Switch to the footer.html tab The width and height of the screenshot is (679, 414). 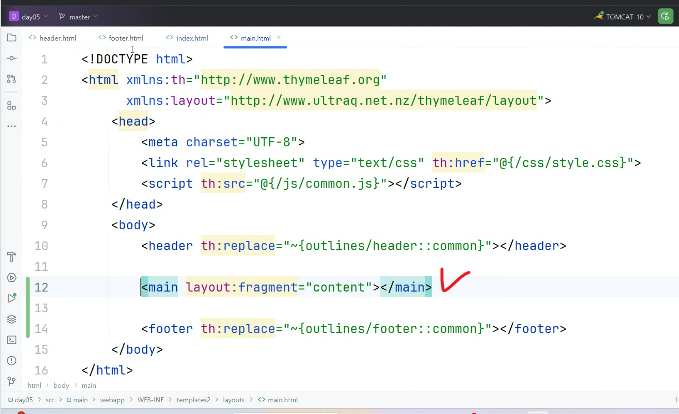(121, 38)
